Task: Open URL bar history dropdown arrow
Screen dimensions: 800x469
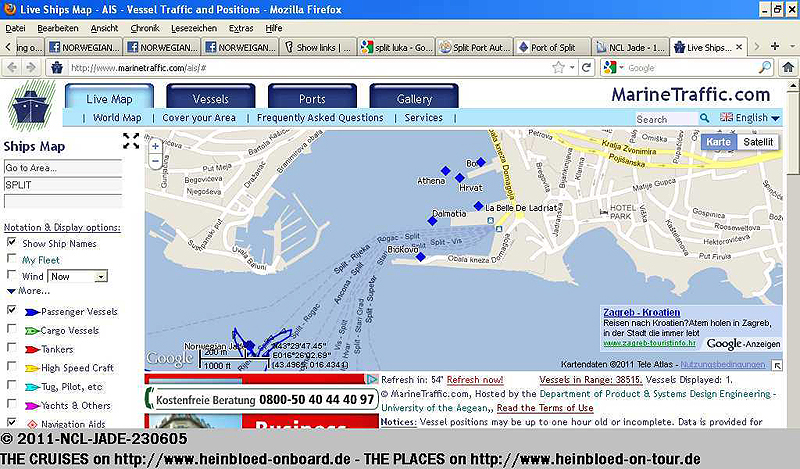Action: (x=573, y=67)
